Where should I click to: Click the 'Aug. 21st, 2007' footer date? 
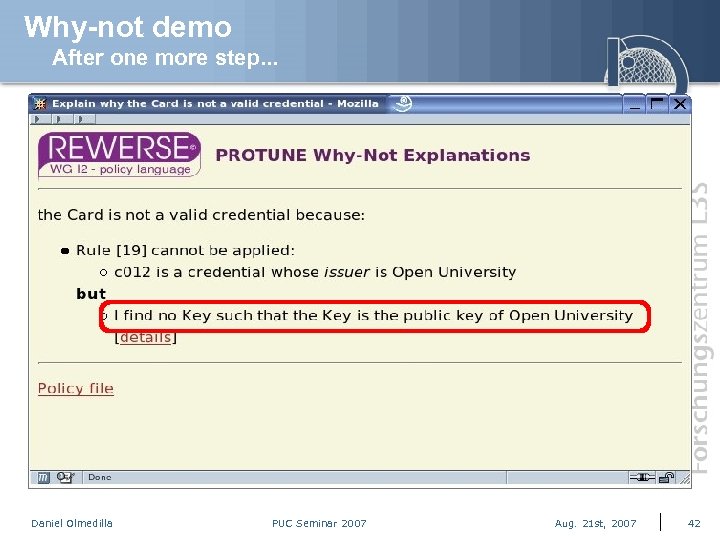click(x=596, y=523)
